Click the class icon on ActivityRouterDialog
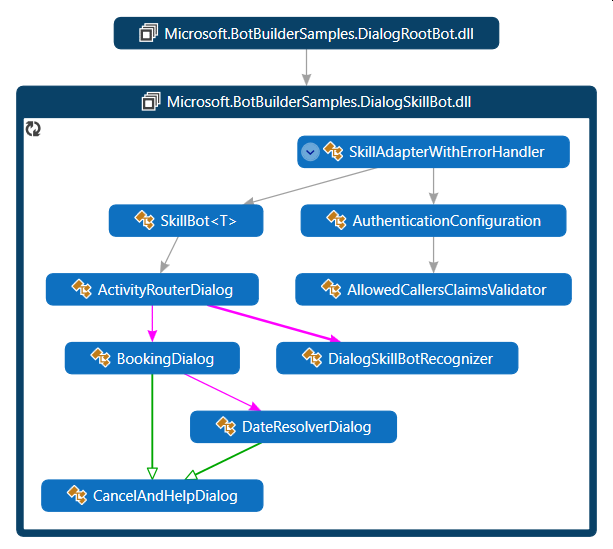 (x=82, y=289)
